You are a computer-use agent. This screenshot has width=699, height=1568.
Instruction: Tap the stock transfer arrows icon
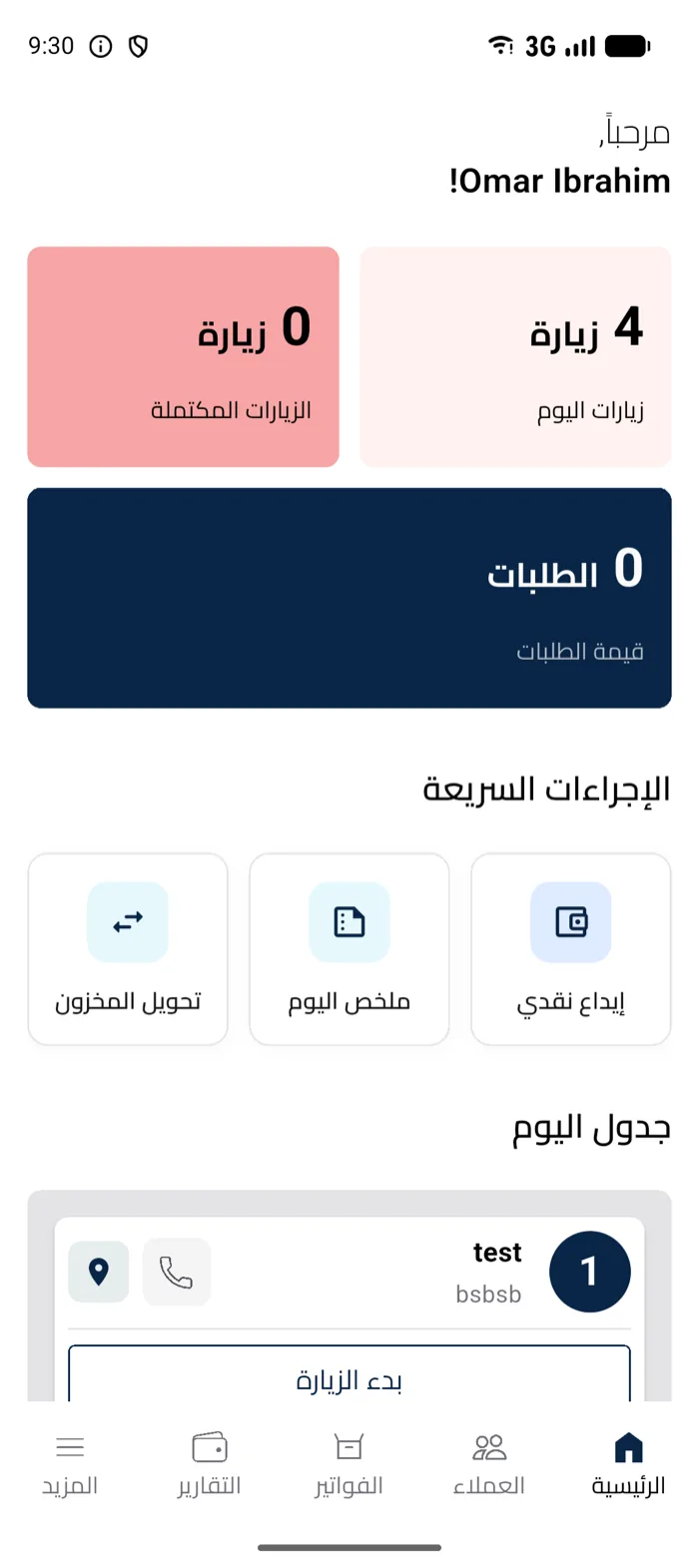tap(128, 921)
